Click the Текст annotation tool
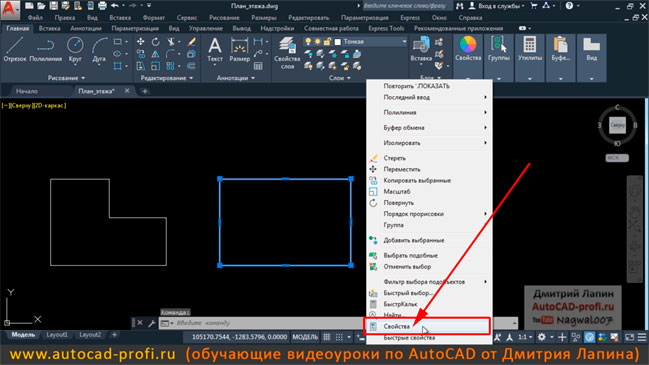 215,50
